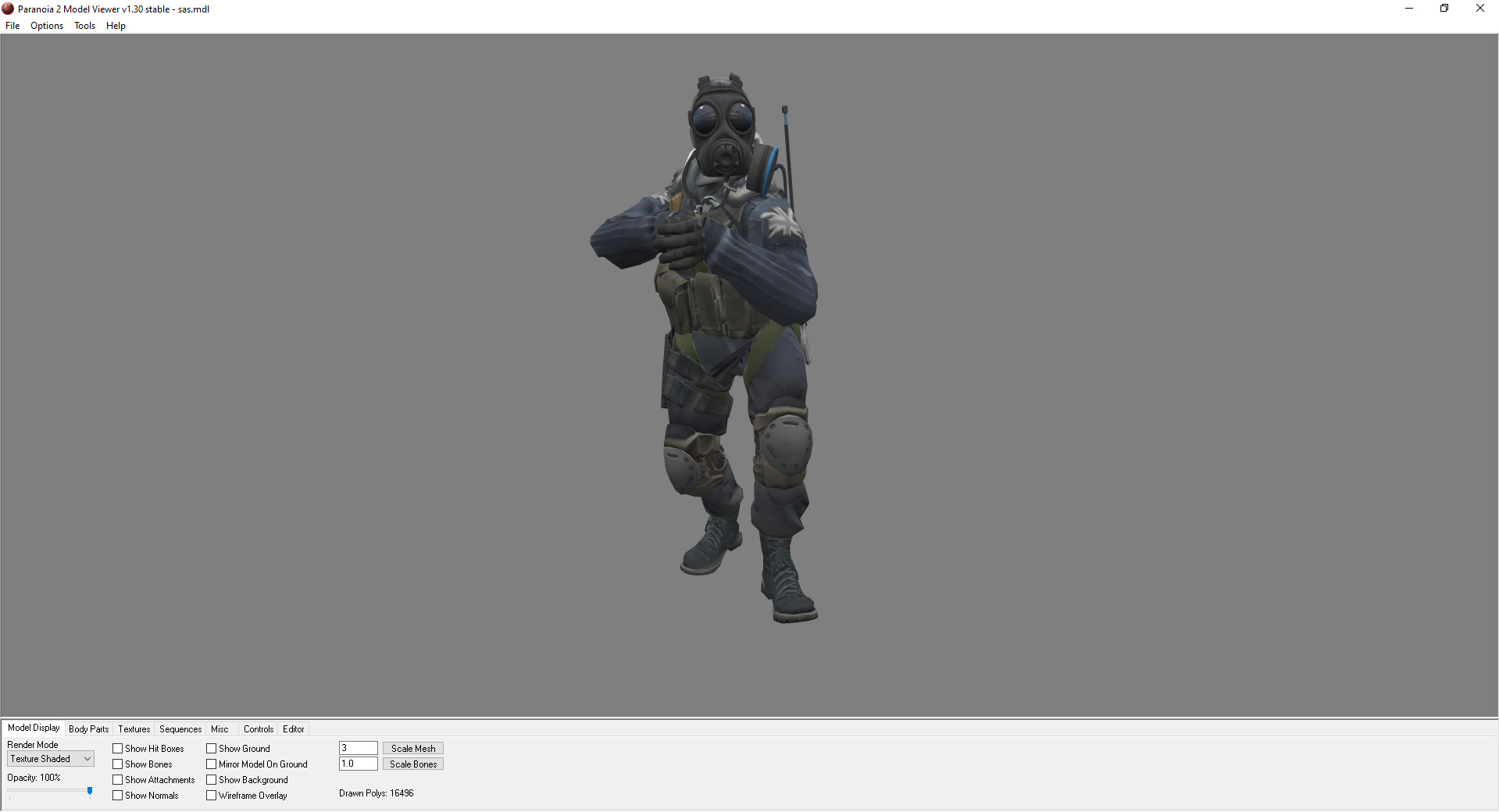Screen dimensions: 1499x812
Task: Toggle the Show Bones checkbox
Action: (118, 764)
